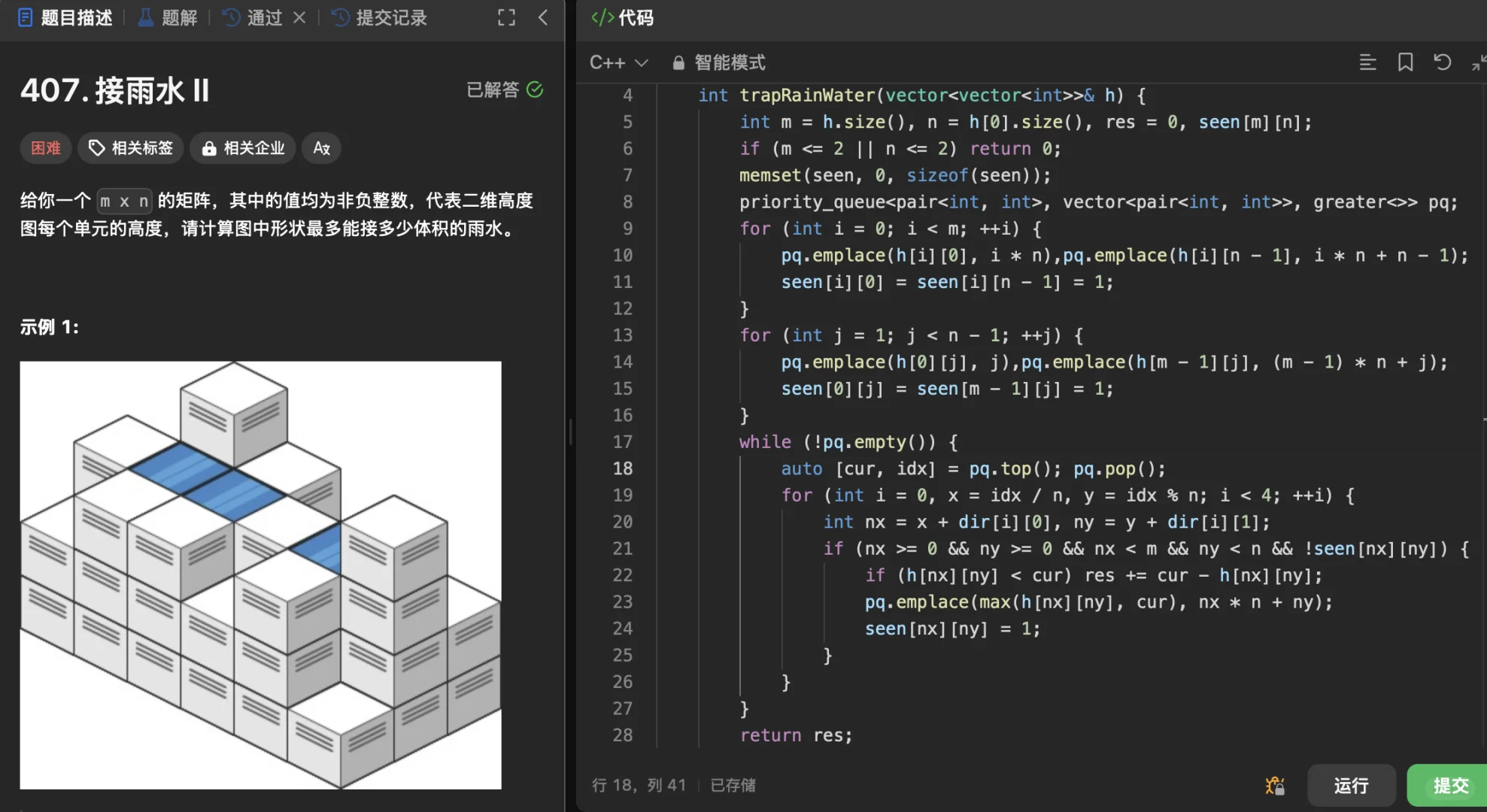
Task: Click the 代码 panel header
Action: 622,17
